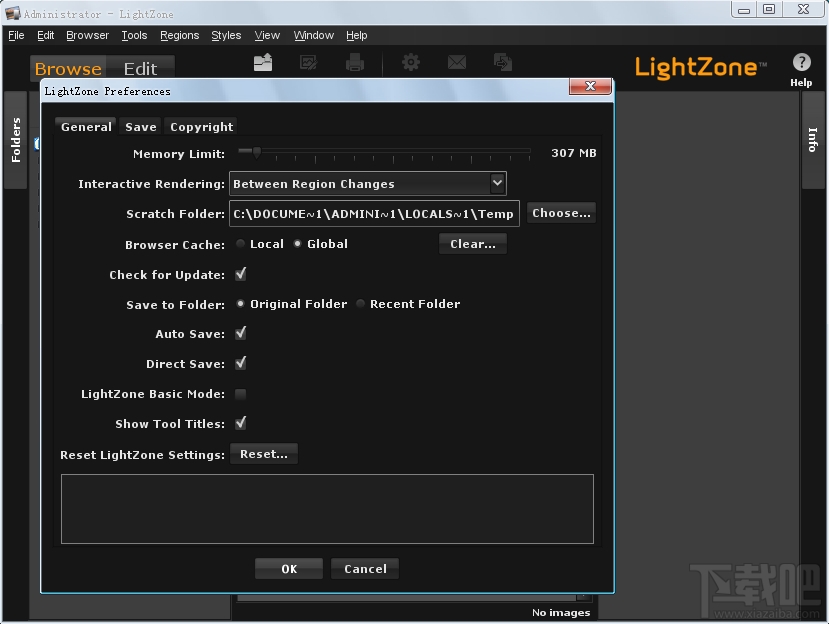The width and height of the screenshot is (829, 624).
Task: Open the Info panel on the right edge
Action: [812, 140]
